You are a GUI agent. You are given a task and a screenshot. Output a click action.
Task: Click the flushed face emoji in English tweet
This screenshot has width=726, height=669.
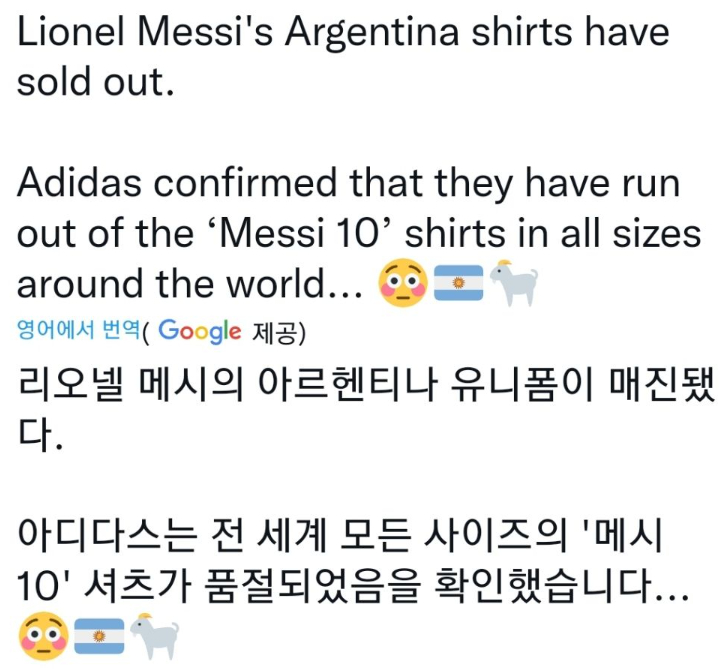(x=402, y=285)
